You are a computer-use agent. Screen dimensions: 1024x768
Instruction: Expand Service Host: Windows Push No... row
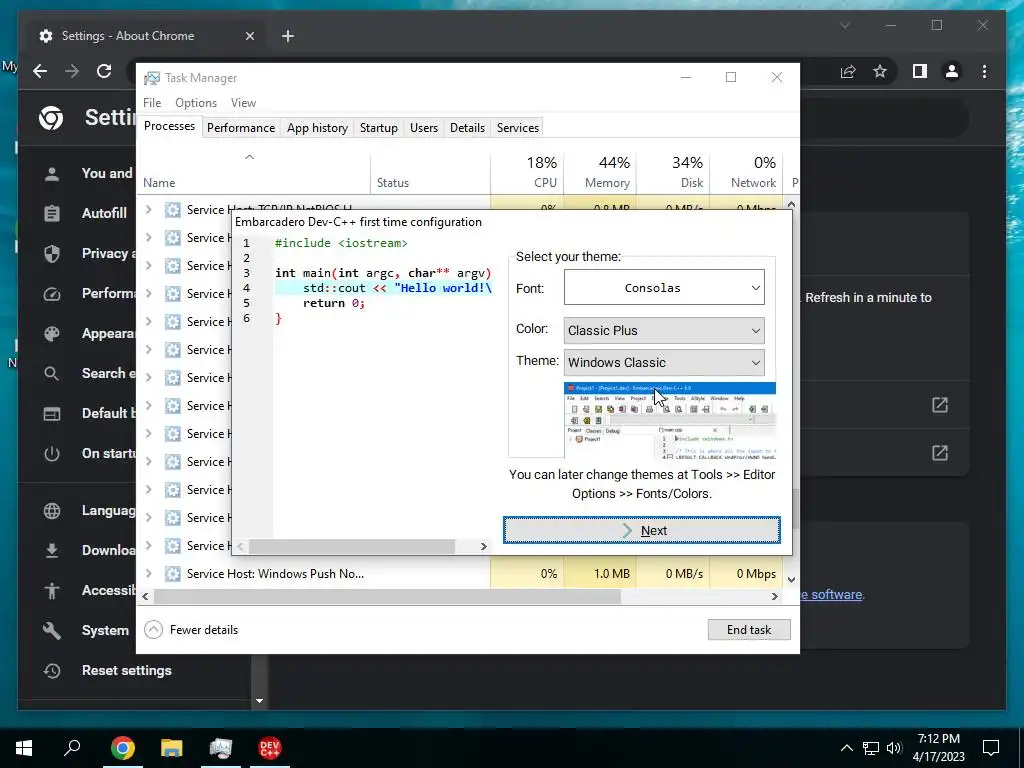click(148, 574)
